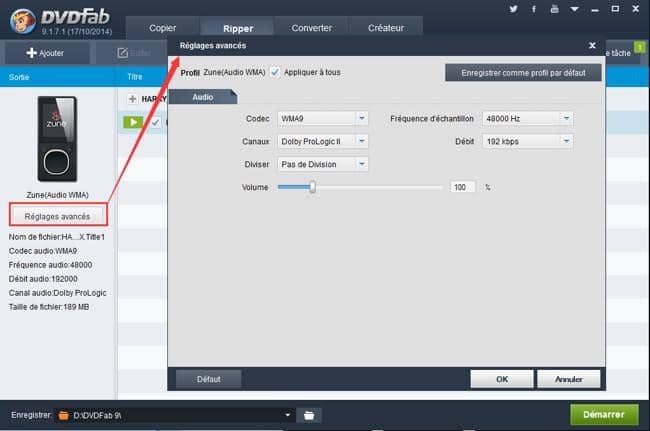This screenshot has height=431, width=650.
Task: Open the Codec WMA9 dropdown
Action: [323, 119]
